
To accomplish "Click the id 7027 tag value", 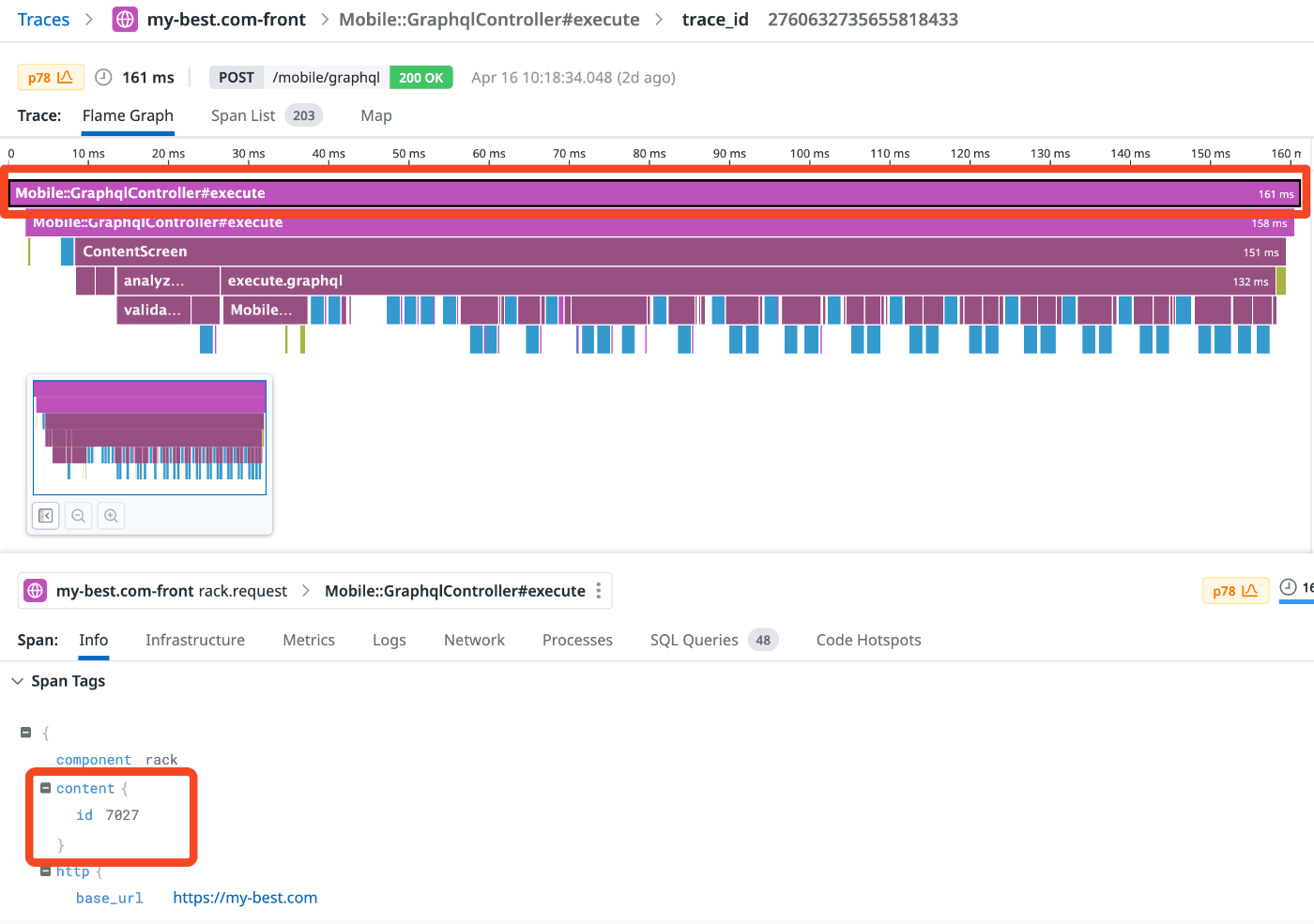I will click(x=122, y=815).
